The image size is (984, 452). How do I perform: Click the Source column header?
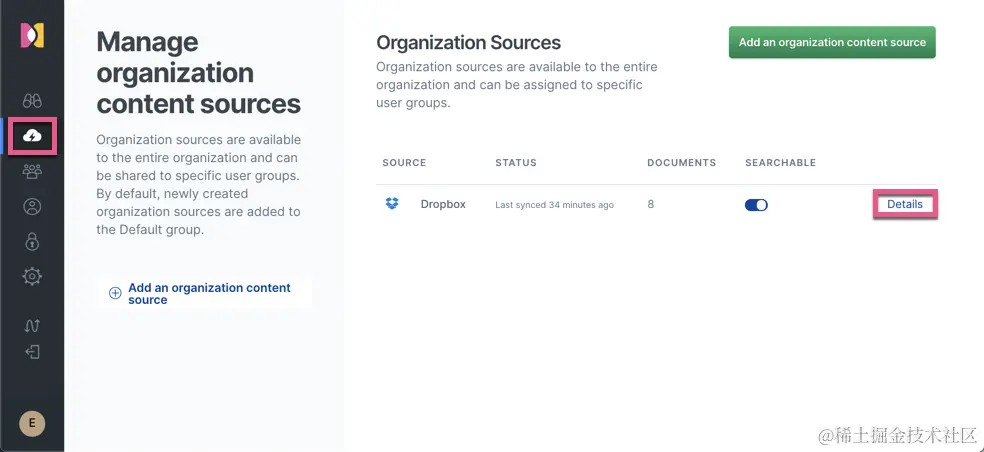click(x=404, y=162)
